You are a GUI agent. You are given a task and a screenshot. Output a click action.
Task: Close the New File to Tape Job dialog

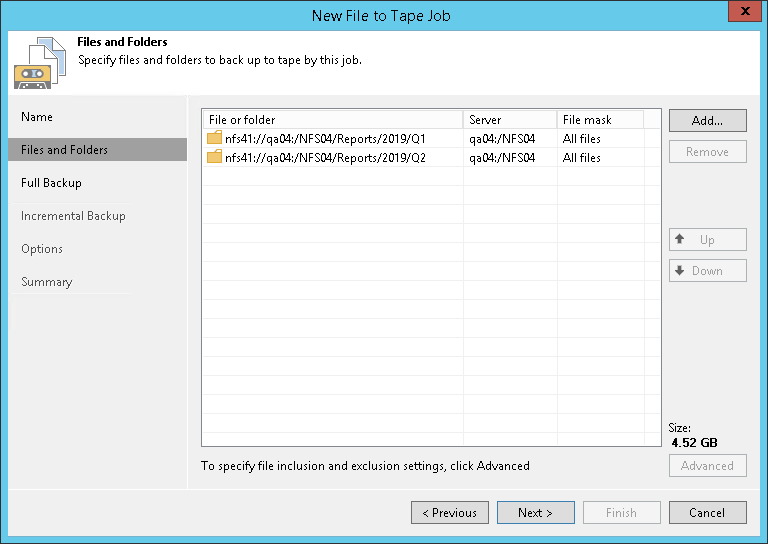(741, 13)
